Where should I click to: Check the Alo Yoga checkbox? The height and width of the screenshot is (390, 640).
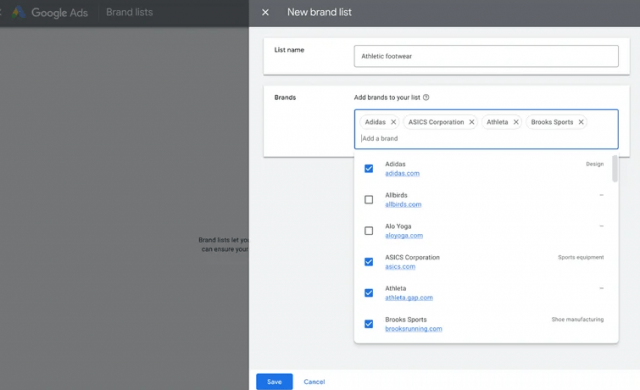click(369, 230)
